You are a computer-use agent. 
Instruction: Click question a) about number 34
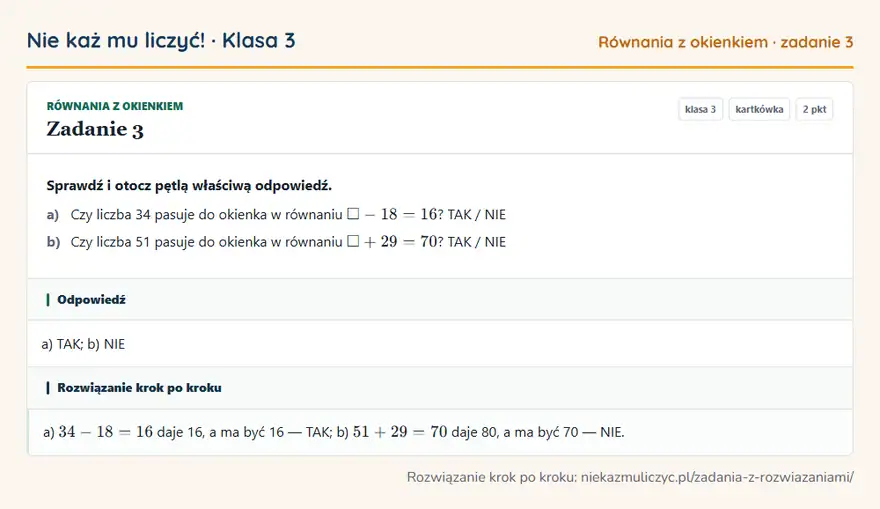click(x=276, y=214)
